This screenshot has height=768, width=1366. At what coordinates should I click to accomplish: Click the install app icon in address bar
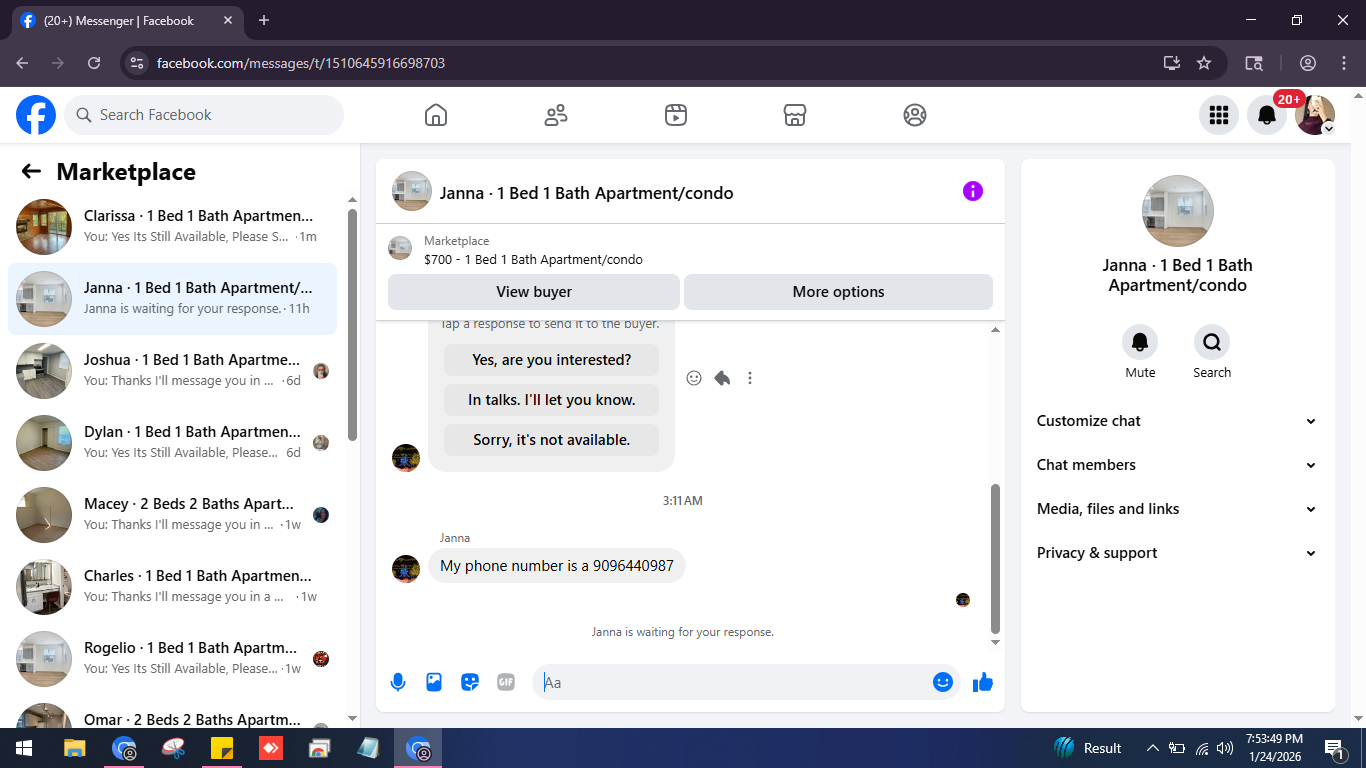tap(1172, 63)
